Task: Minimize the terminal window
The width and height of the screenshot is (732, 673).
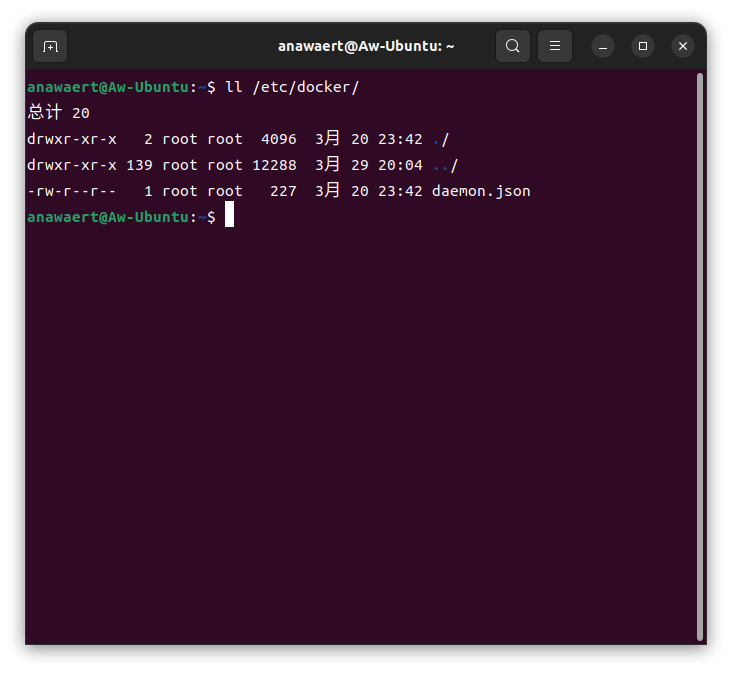Action: coord(602,46)
